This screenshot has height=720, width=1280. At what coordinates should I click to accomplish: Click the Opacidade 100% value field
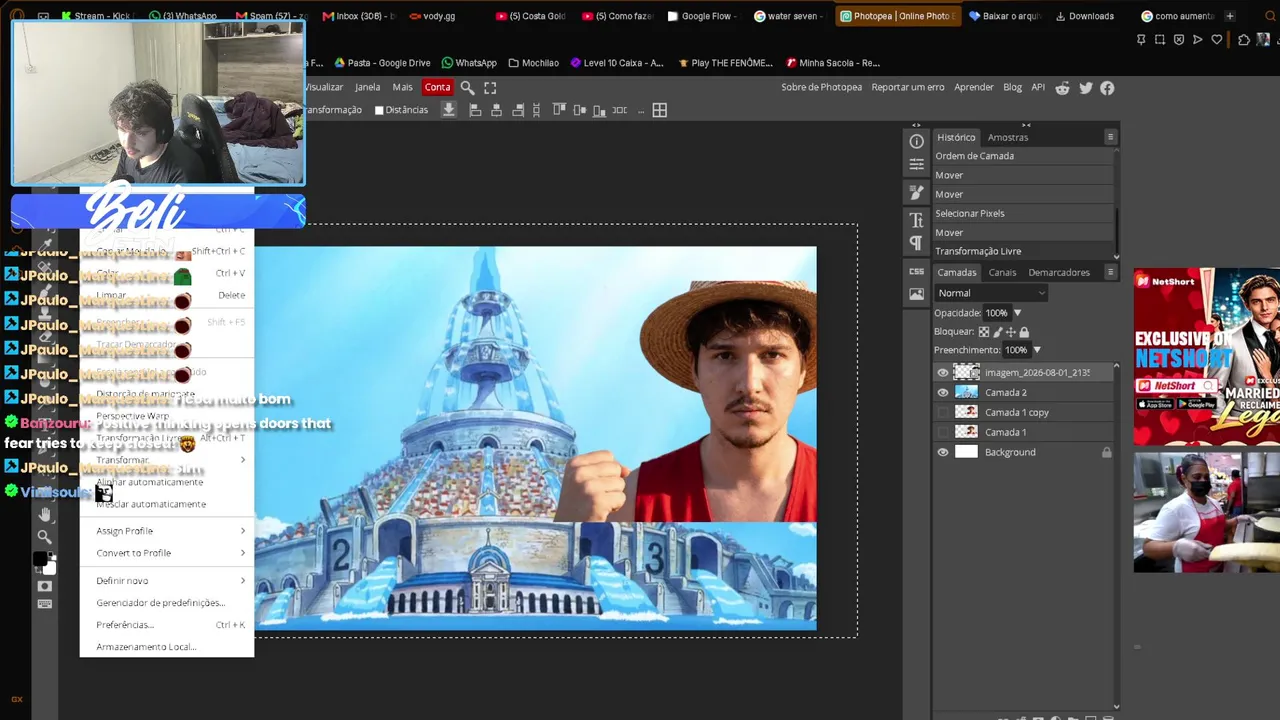pos(997,313)
